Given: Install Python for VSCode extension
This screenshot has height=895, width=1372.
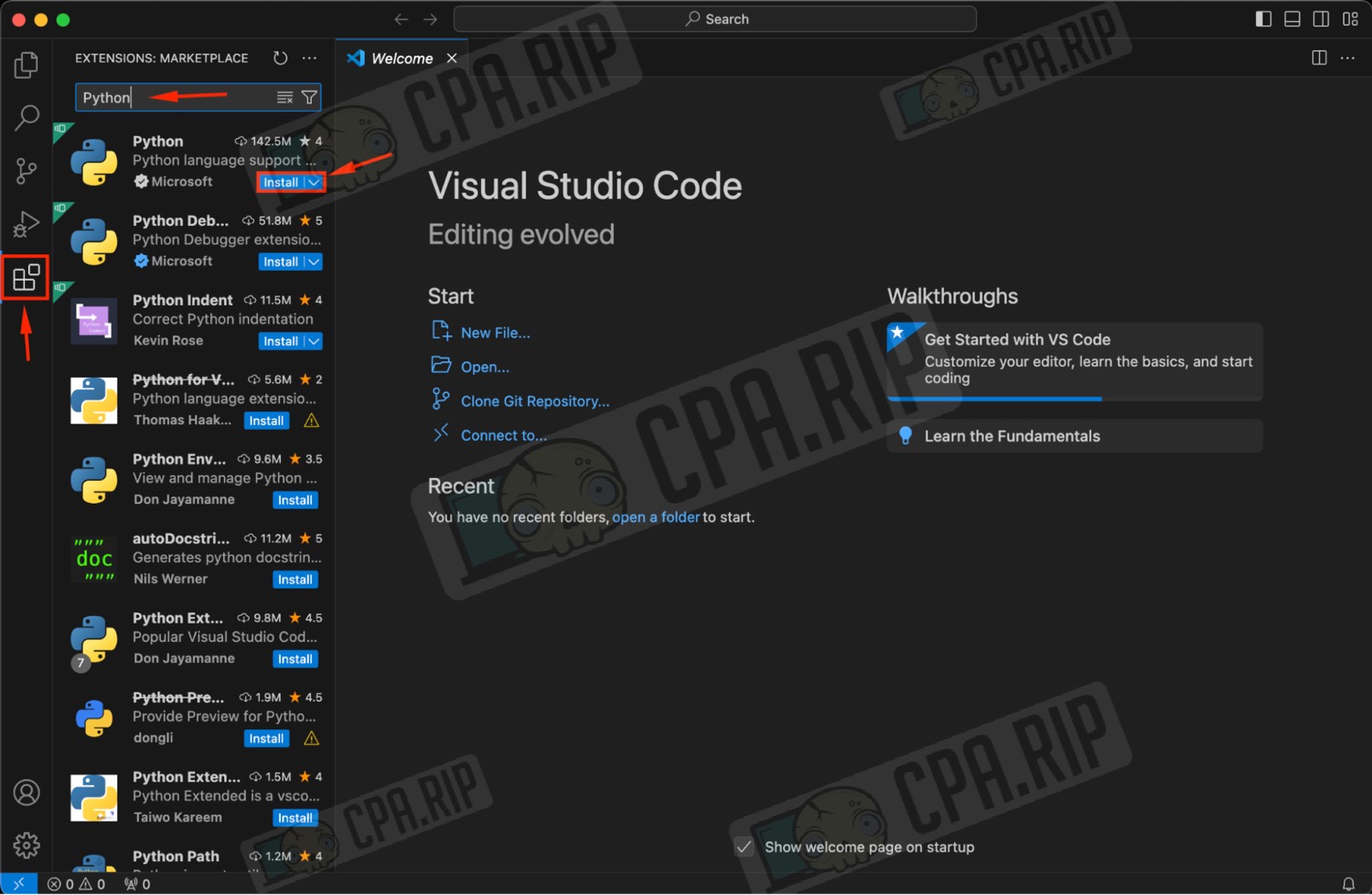Looking at the screenshot, I should 266,421.
